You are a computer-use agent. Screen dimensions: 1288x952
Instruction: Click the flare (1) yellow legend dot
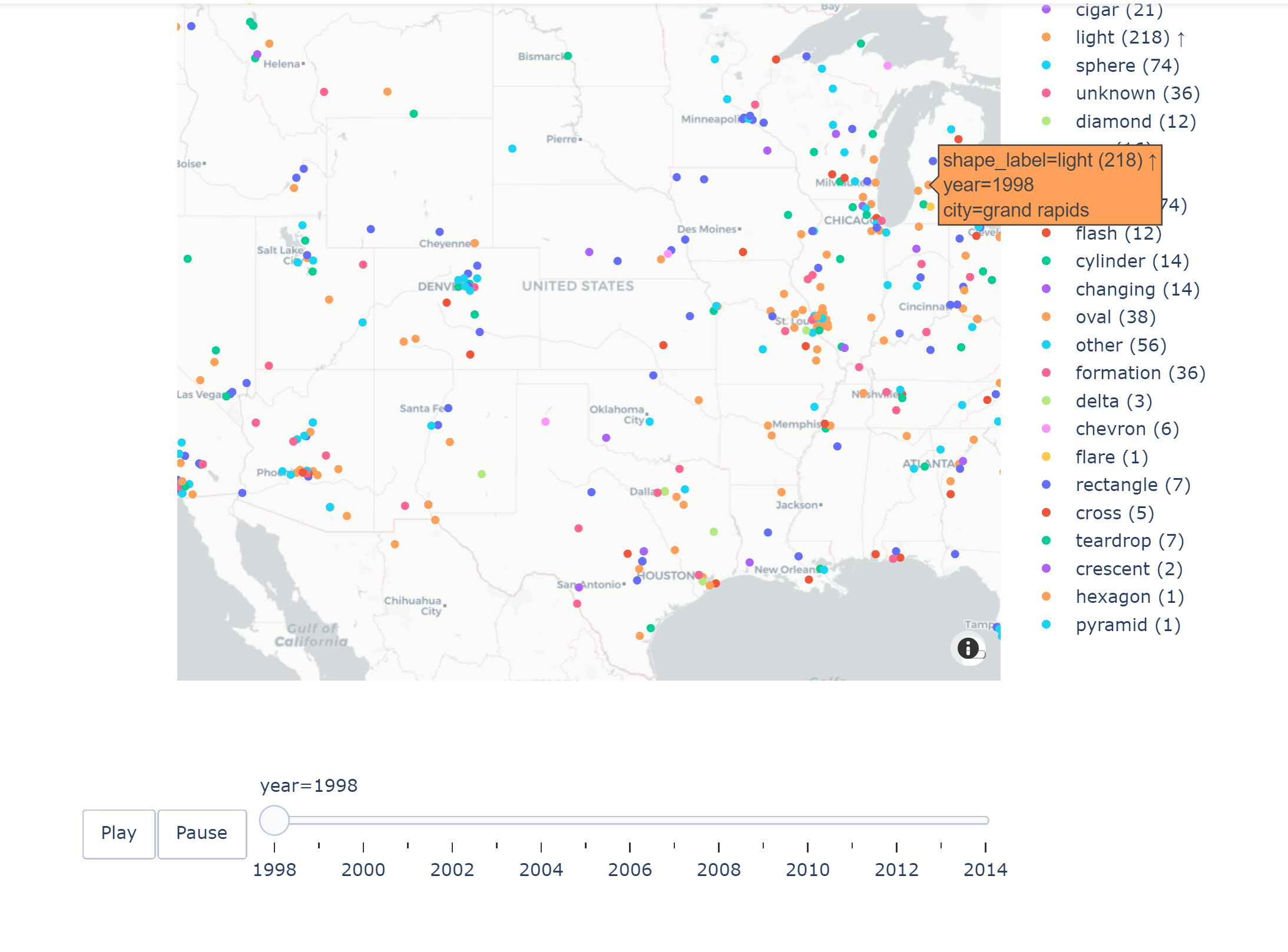pos(1046,457)
